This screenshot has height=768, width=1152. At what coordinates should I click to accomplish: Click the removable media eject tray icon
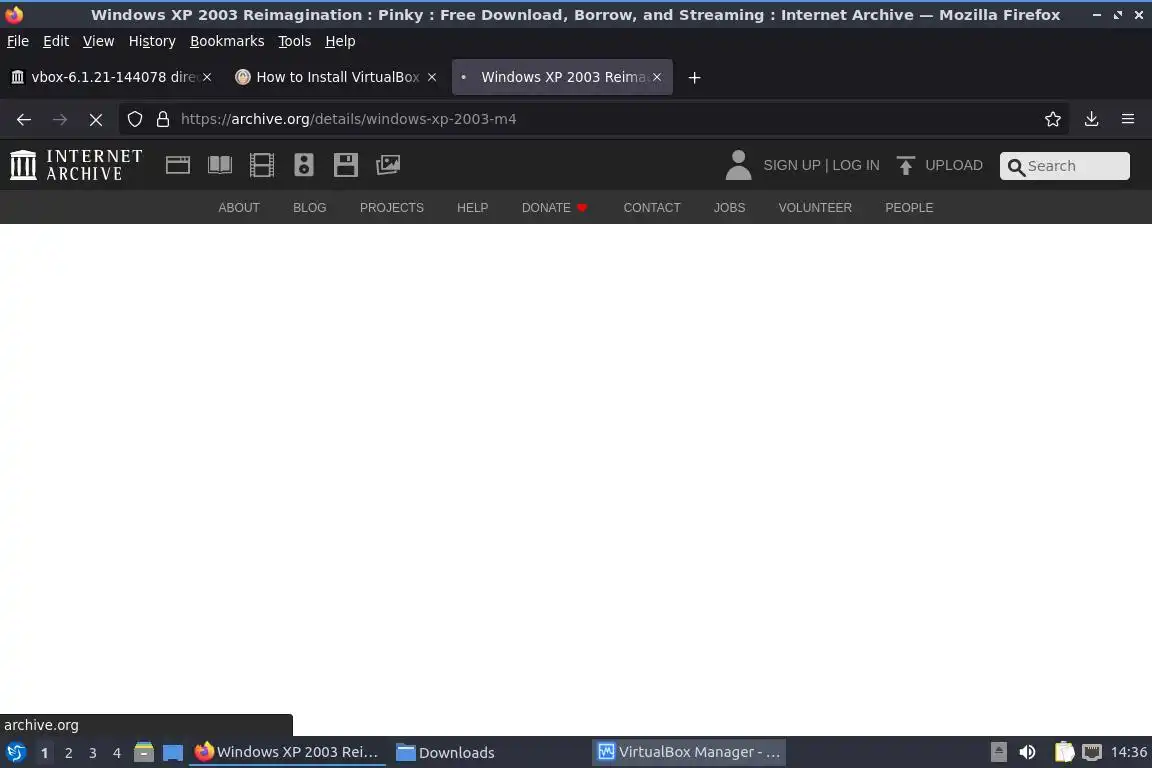(x=998, y=753)
